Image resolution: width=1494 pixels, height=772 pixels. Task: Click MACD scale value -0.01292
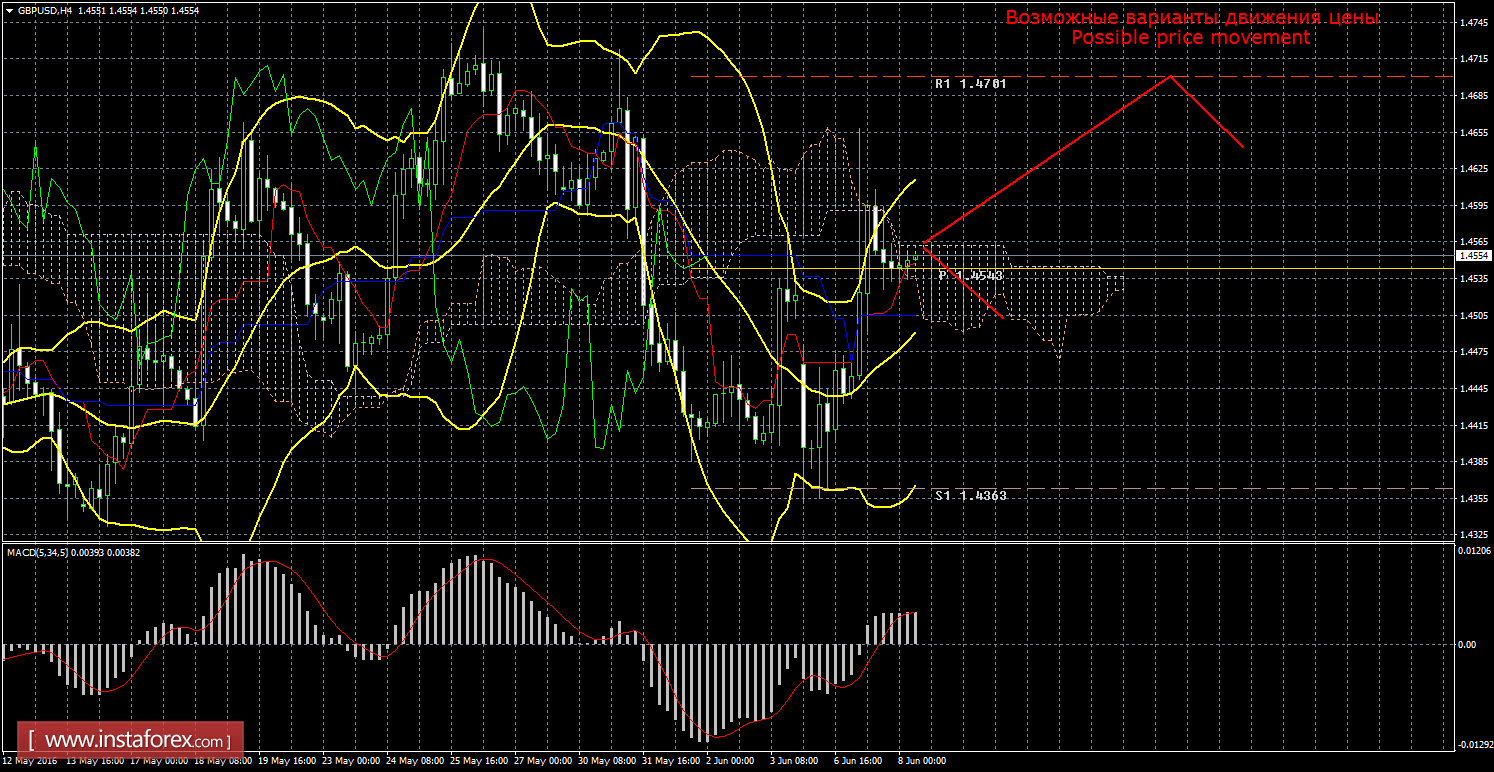click(x=1474, y=745)
